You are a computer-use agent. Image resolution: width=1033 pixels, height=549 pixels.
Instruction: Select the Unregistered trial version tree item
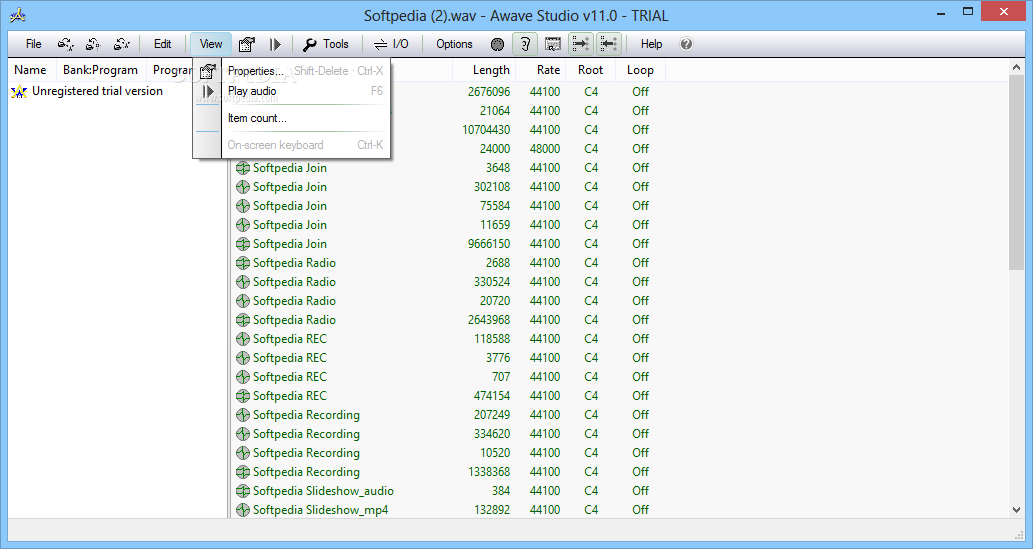[x=98, y=92]
